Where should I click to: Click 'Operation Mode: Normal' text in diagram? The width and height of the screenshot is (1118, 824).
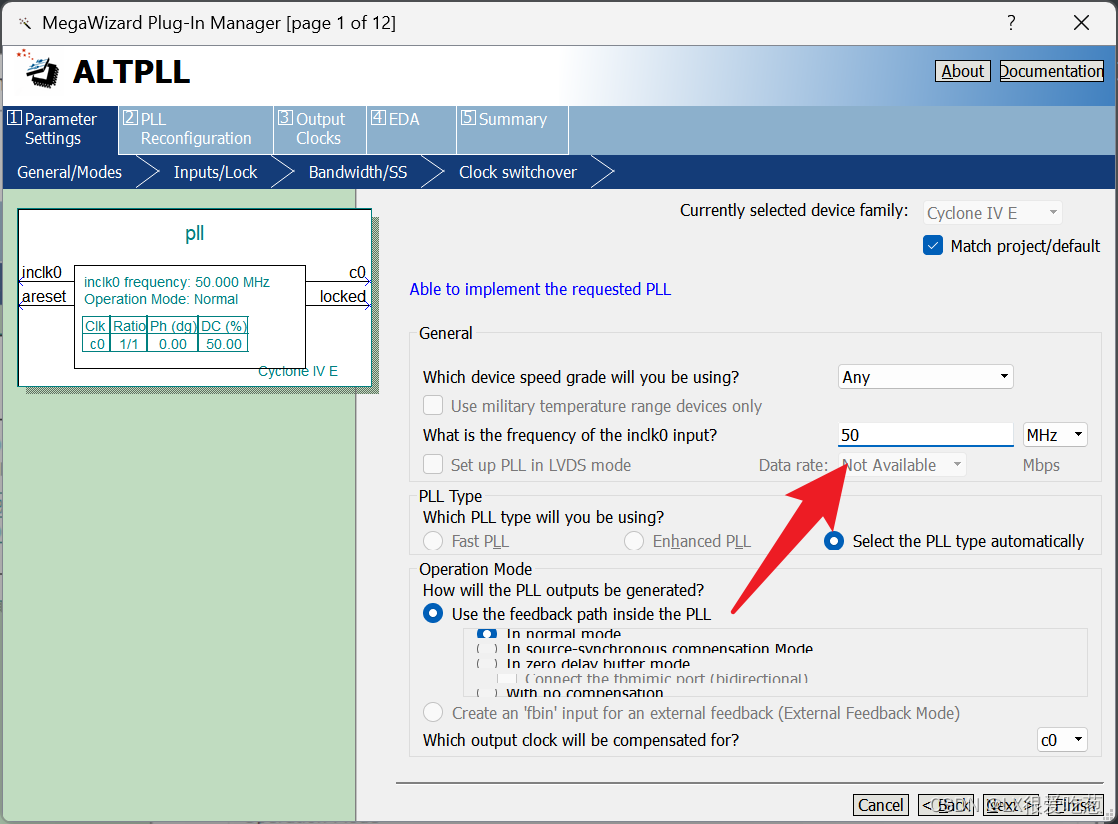161,299
